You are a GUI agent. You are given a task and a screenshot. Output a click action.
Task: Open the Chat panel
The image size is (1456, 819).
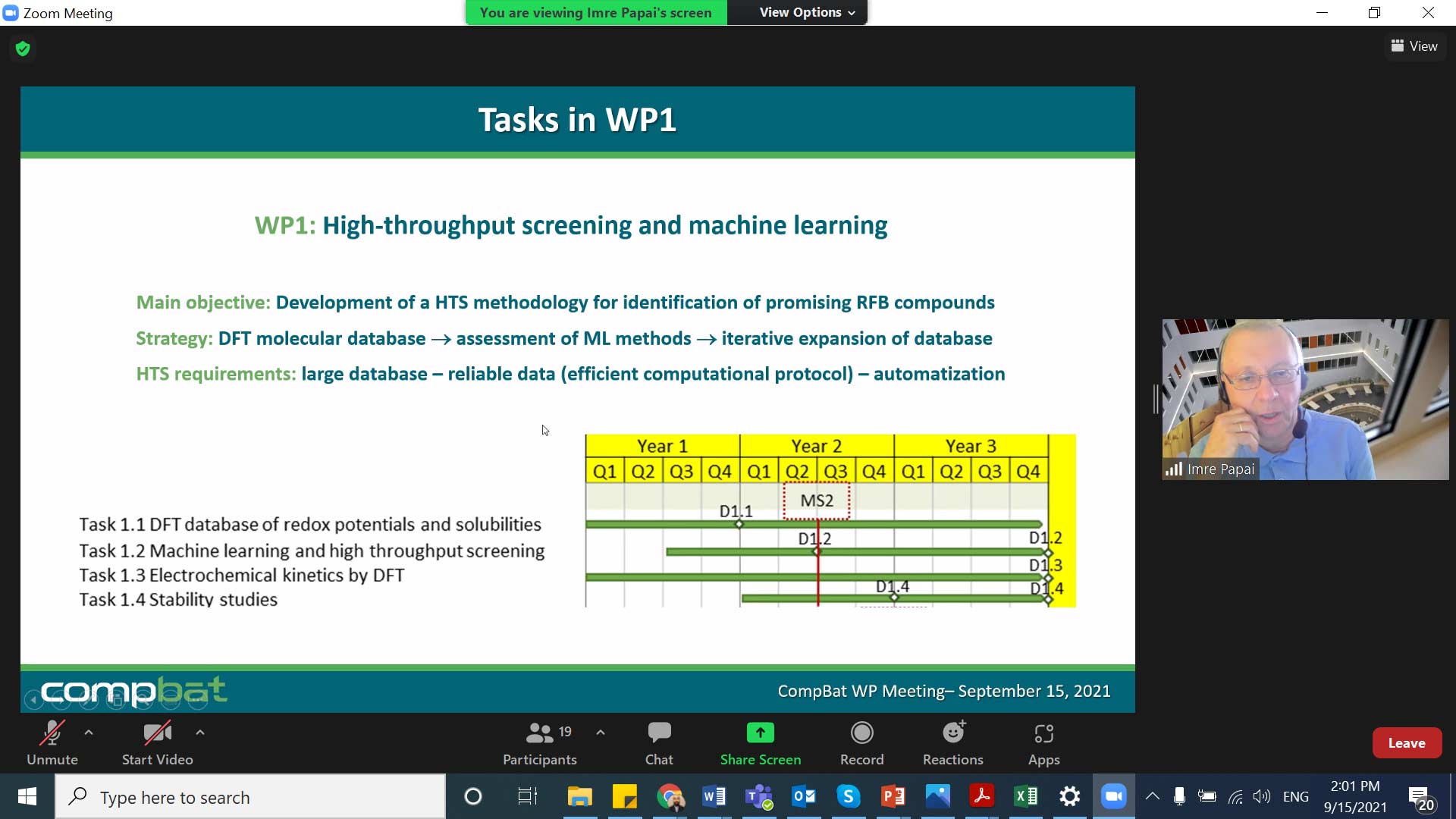tap(658, 742)
